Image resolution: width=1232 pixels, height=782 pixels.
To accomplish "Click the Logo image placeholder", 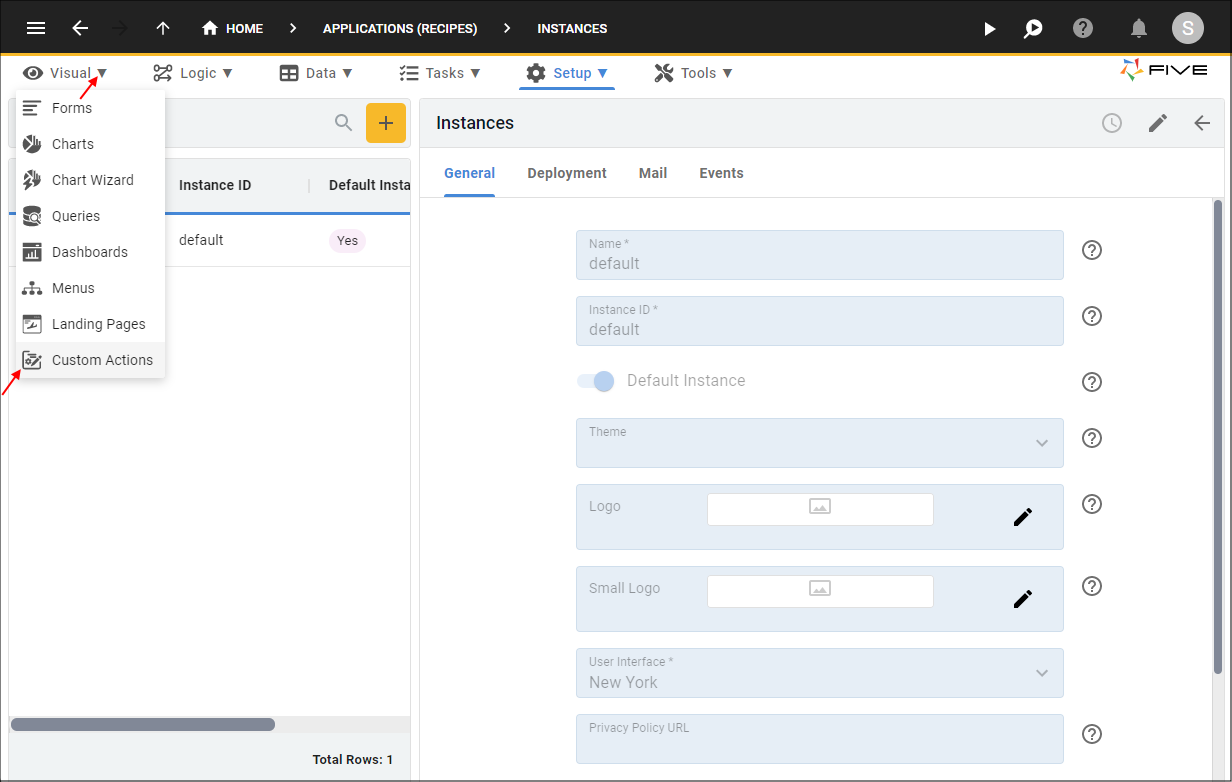I will tap(820, 509).
